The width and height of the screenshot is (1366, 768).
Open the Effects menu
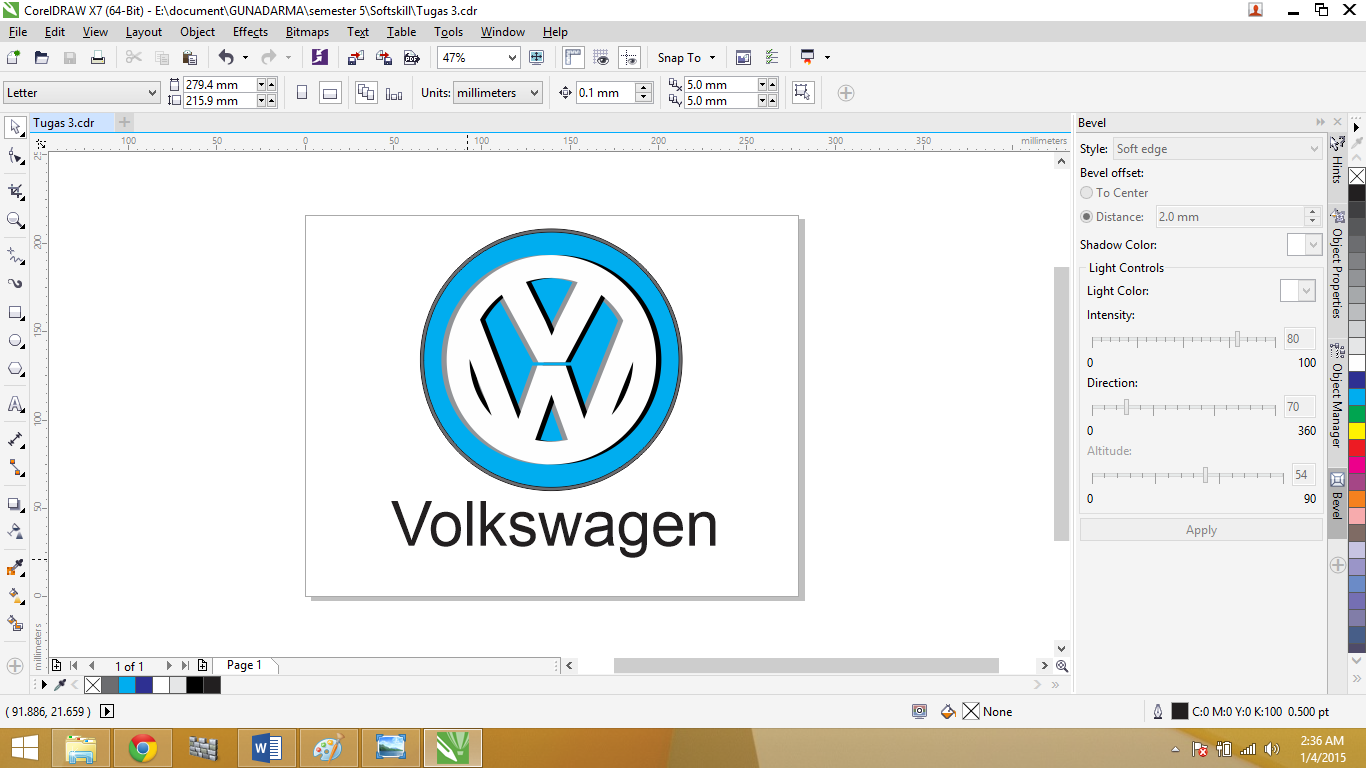tap(250, 32)
